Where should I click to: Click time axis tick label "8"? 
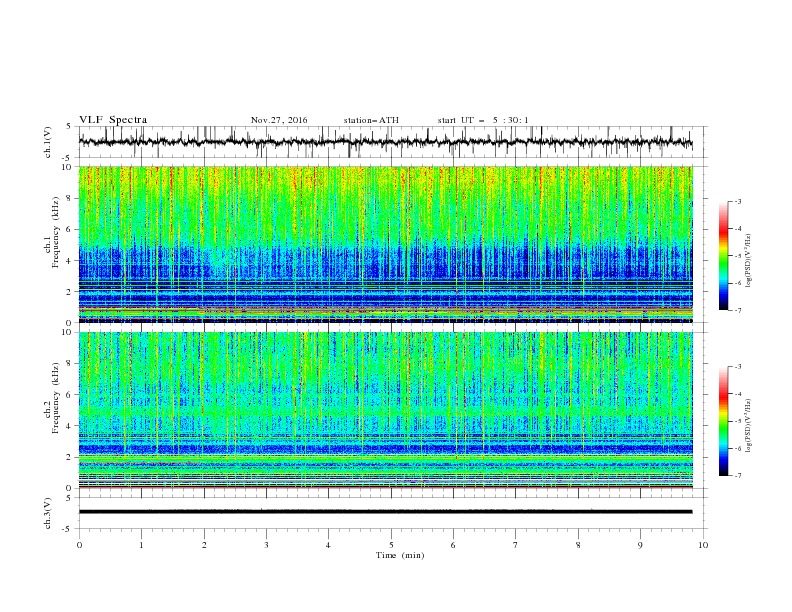pyautogui.click(x=578, y=545)
